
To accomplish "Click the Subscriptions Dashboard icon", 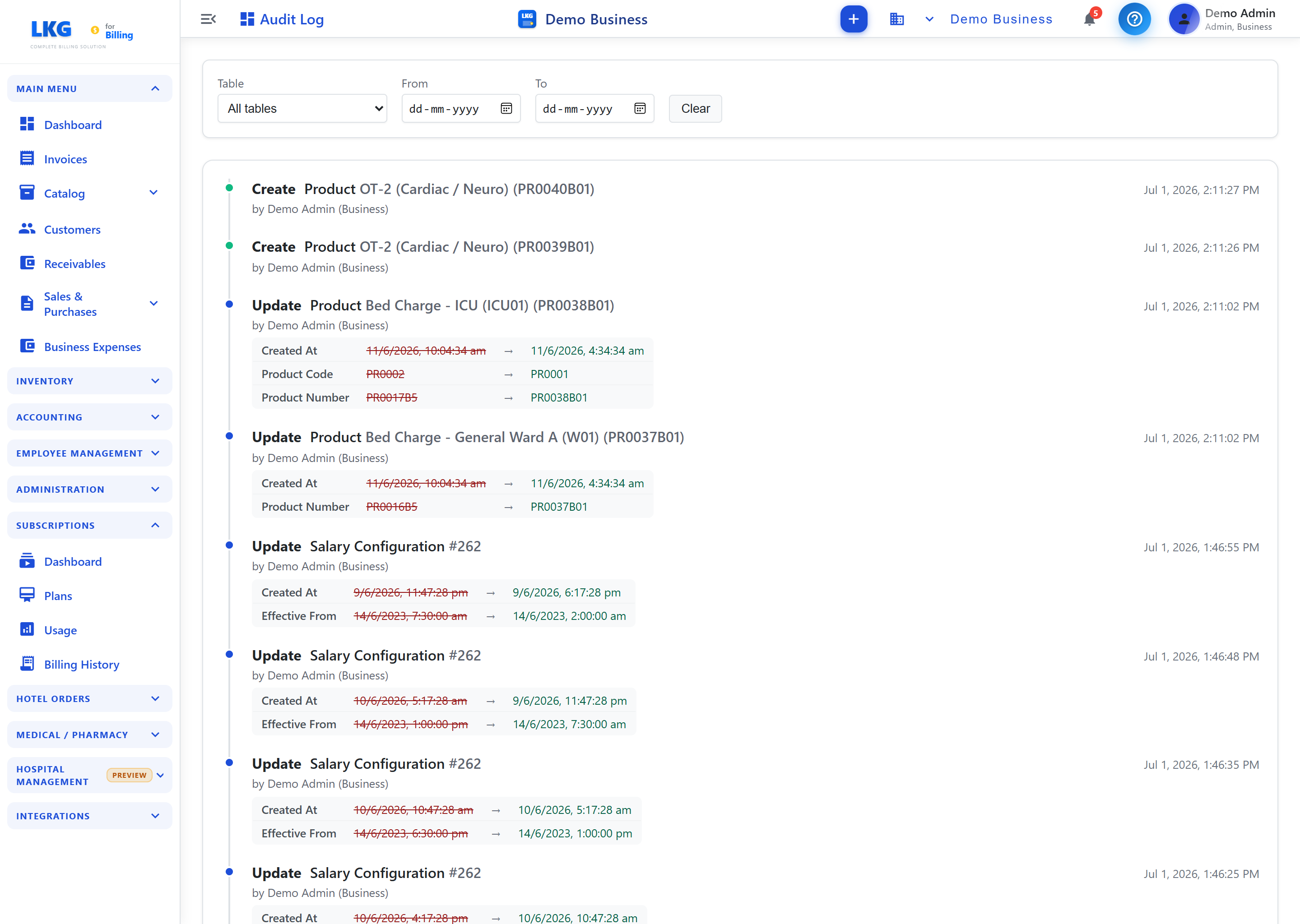I will click(27, 561).
